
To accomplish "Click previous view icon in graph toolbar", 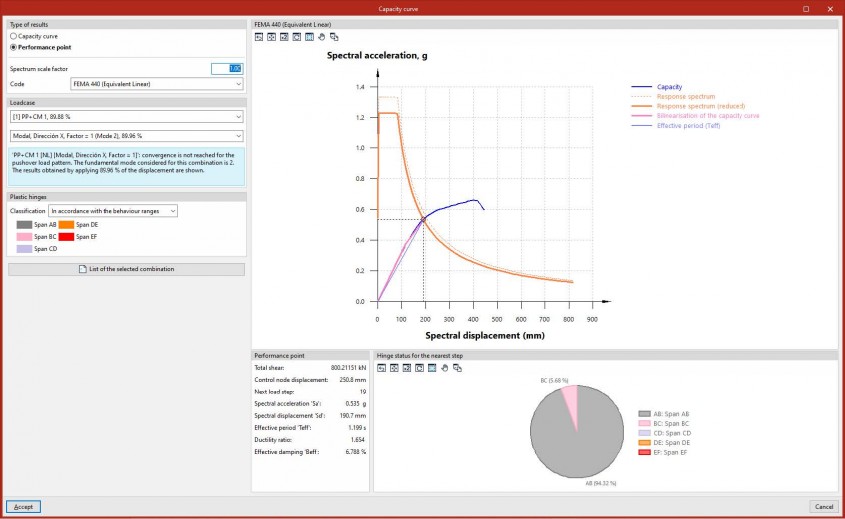I will (x=259, y=37).
